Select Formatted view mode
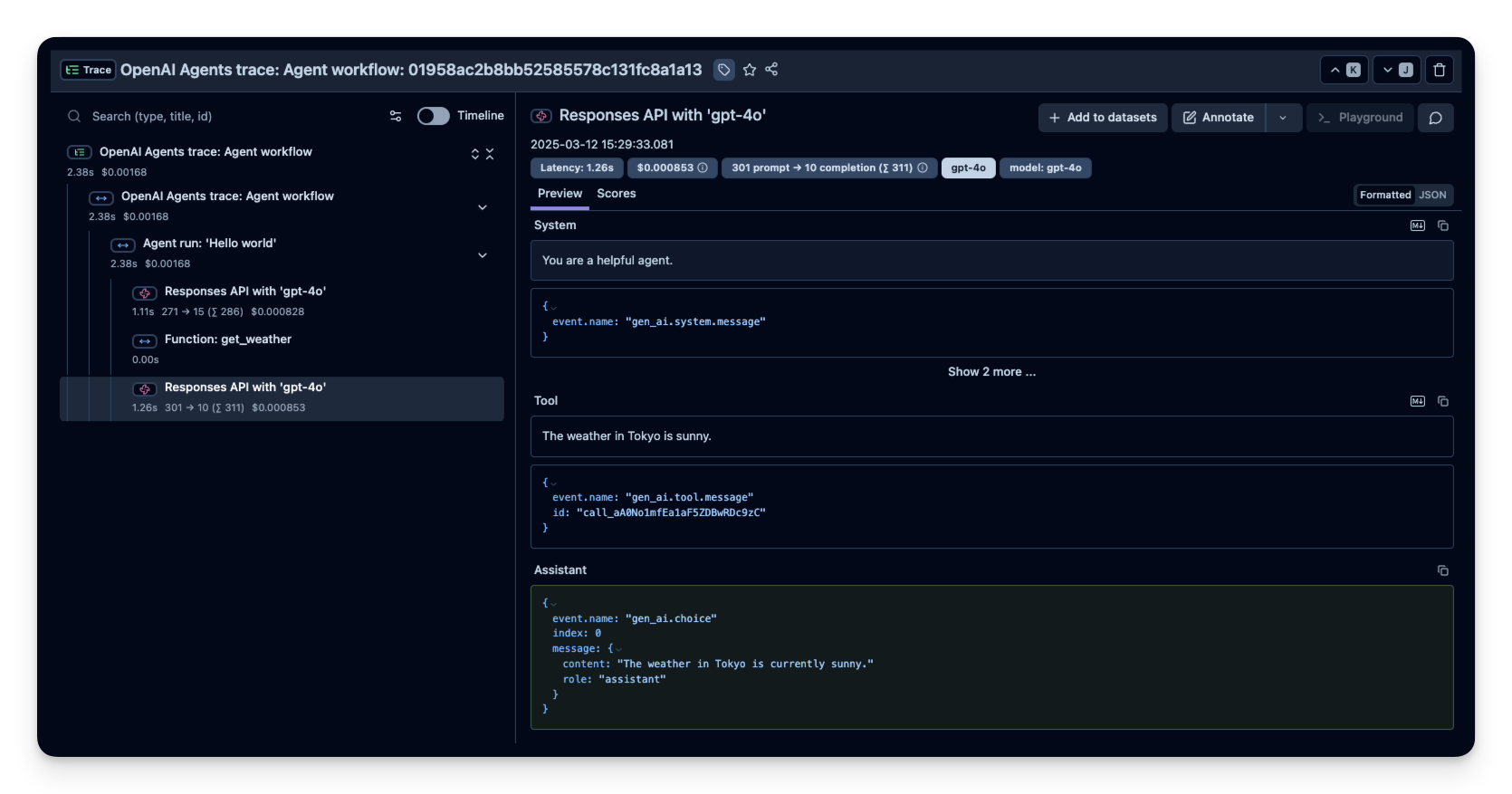This screenshot has height=794, width=1512. point(1385,195)
